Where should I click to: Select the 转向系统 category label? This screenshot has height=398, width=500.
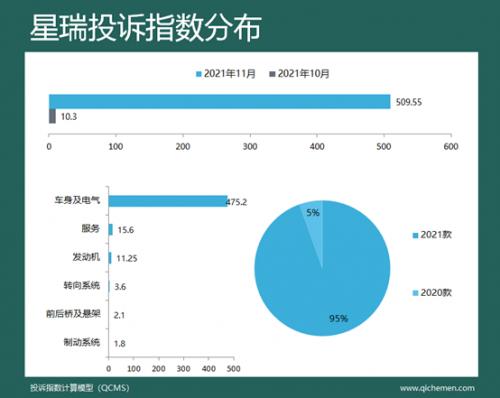pyautogui.click(x=82, y=286)
